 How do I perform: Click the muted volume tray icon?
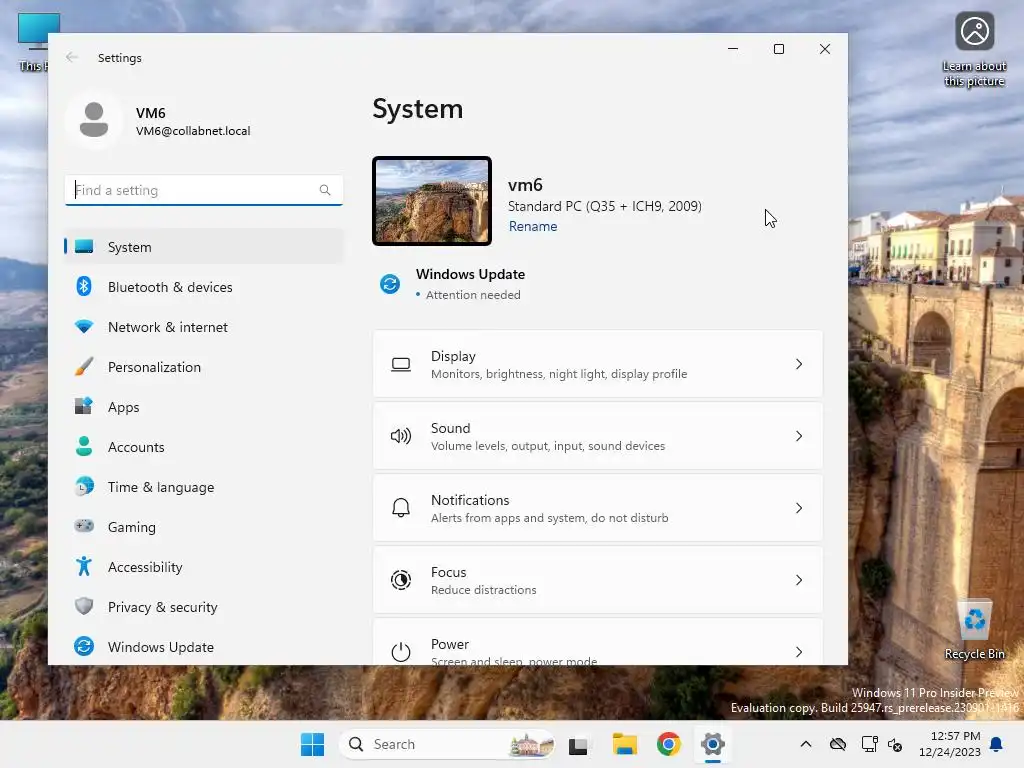click(x=895, y=744)
